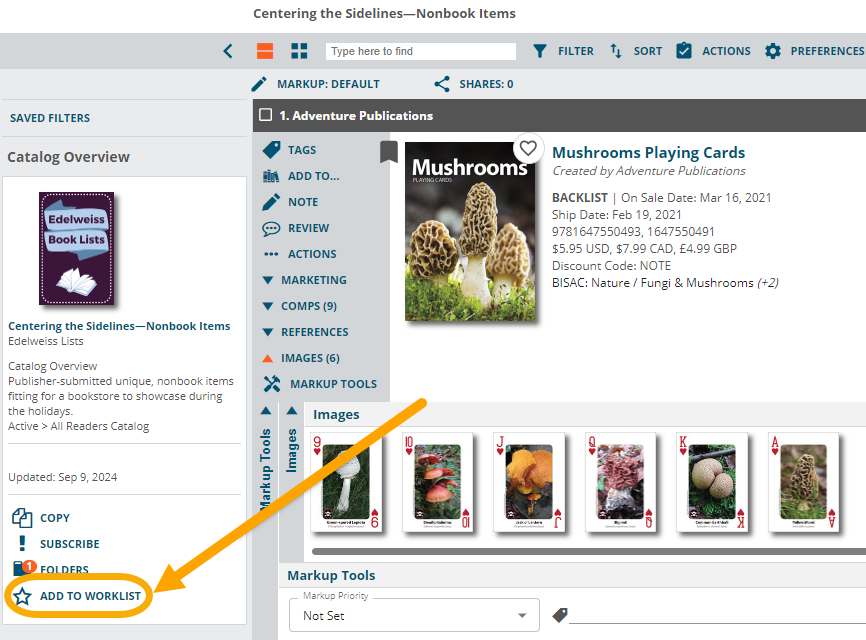Click the Add to Worklist star icon
The height and width of the screenshot is (640, 866).
22,596
